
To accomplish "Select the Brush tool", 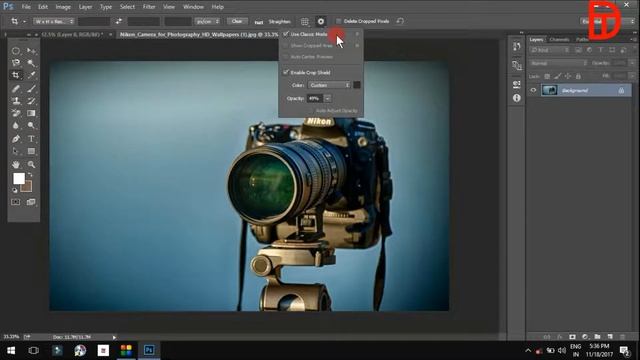I will pos(31,88).
